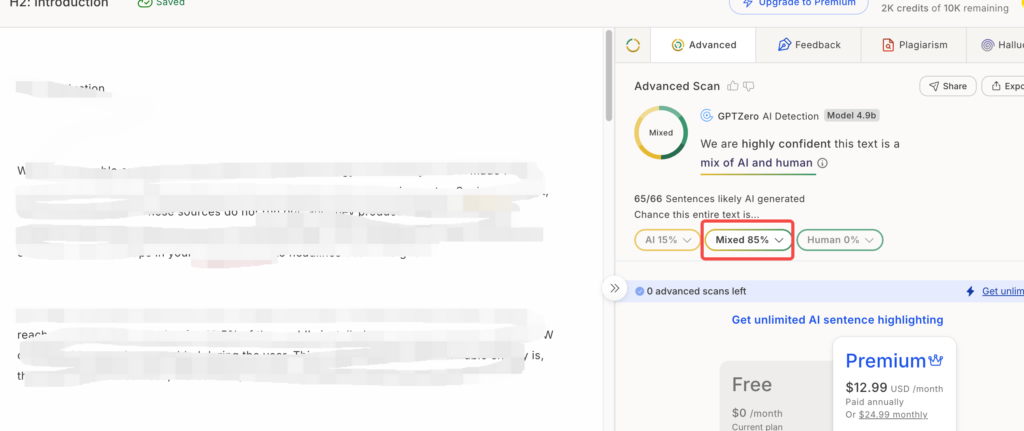Collapse the results panel with double-chevron
Viewport: 1024px width, 431px height.
point(614,288)
